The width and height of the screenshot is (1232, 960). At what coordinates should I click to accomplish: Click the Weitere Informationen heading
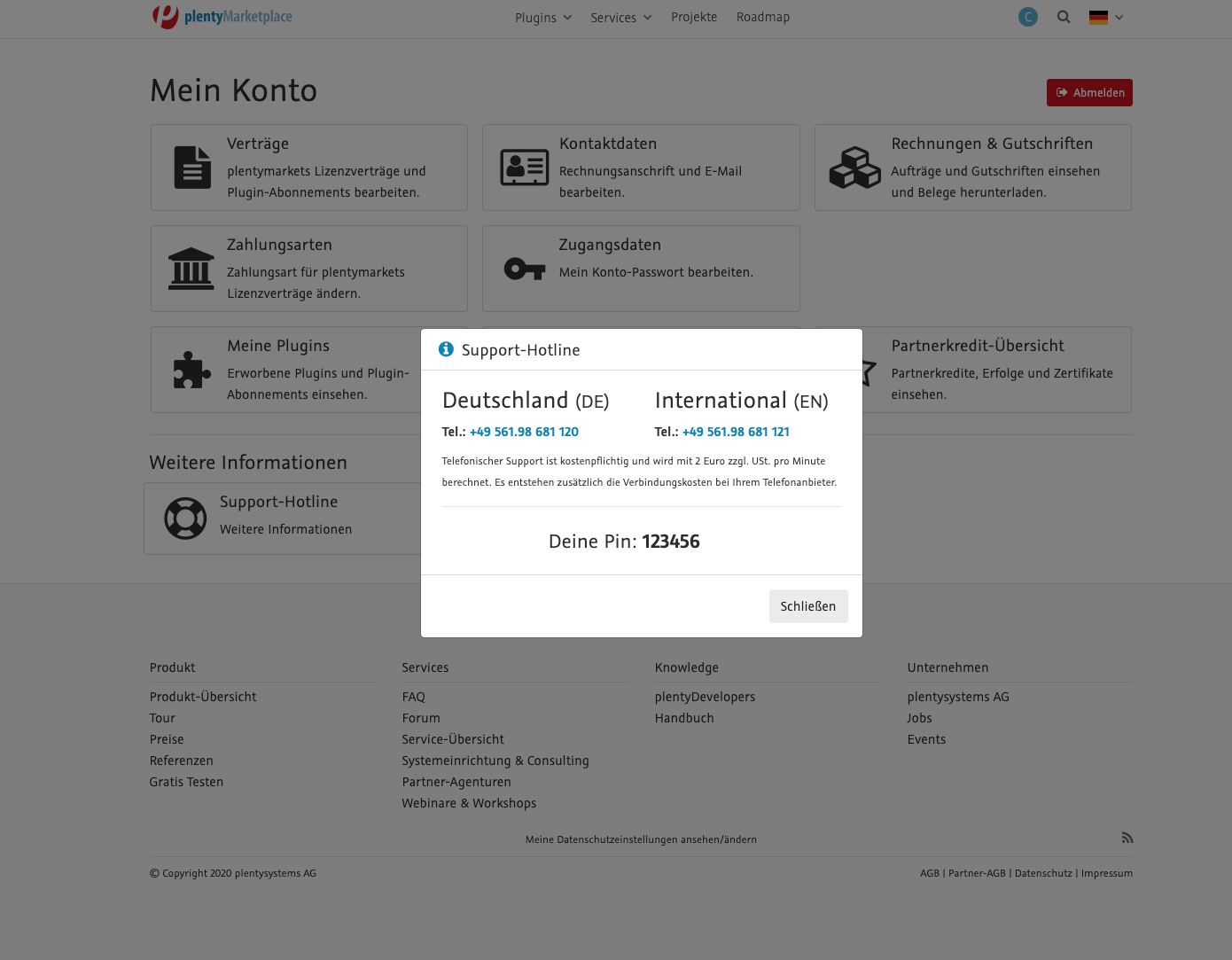(x=248, y=463)
